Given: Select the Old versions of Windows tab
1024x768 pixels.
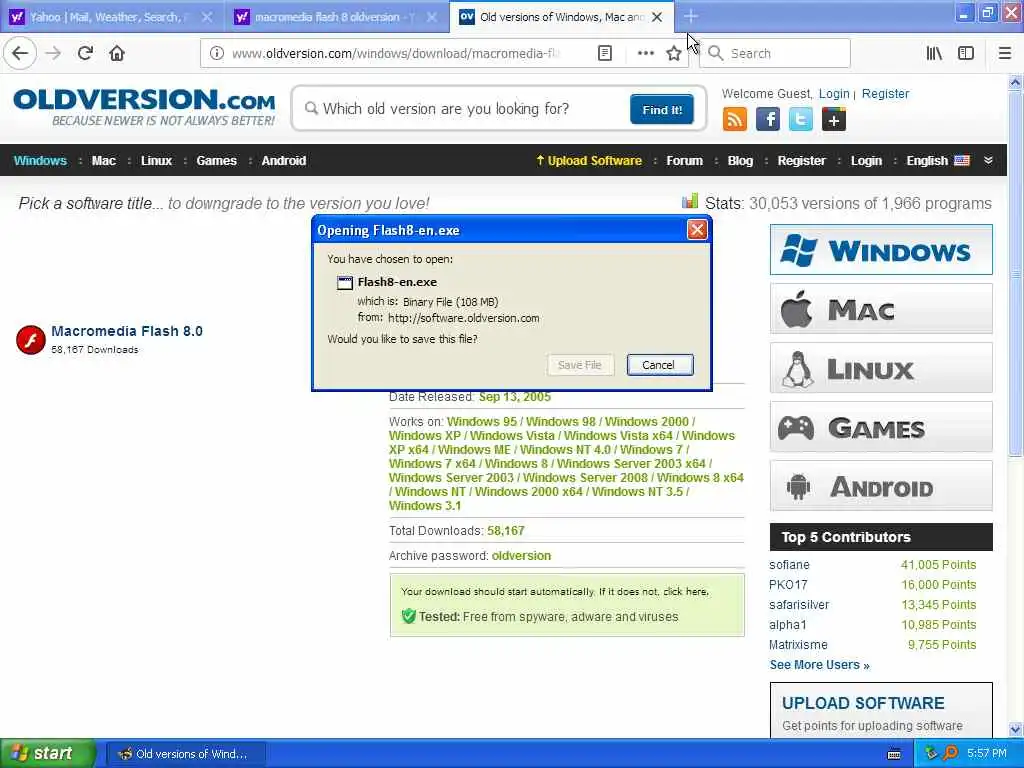Looking at the screenshot, I should [562, 17].
